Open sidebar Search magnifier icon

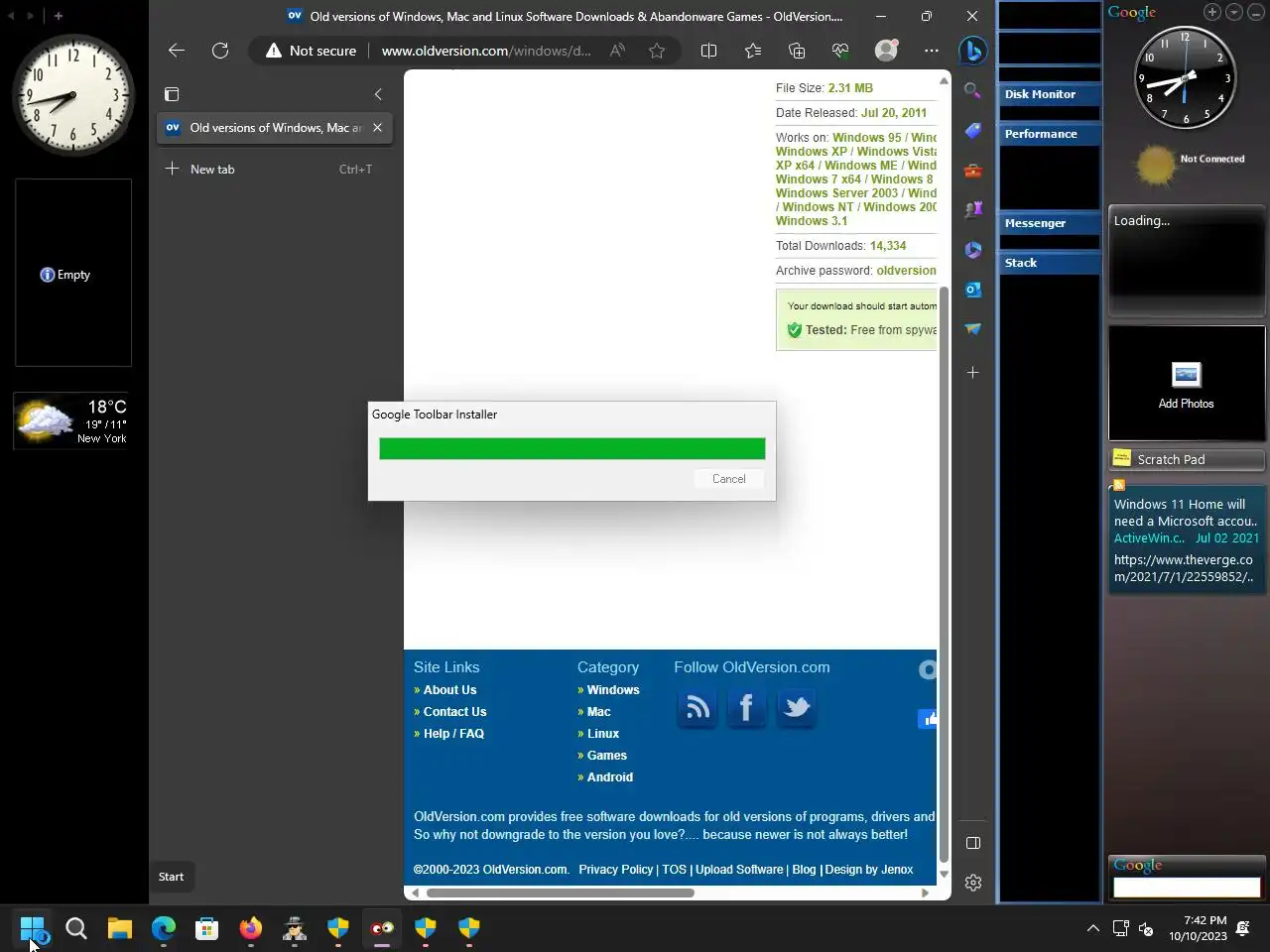[973, 91]
